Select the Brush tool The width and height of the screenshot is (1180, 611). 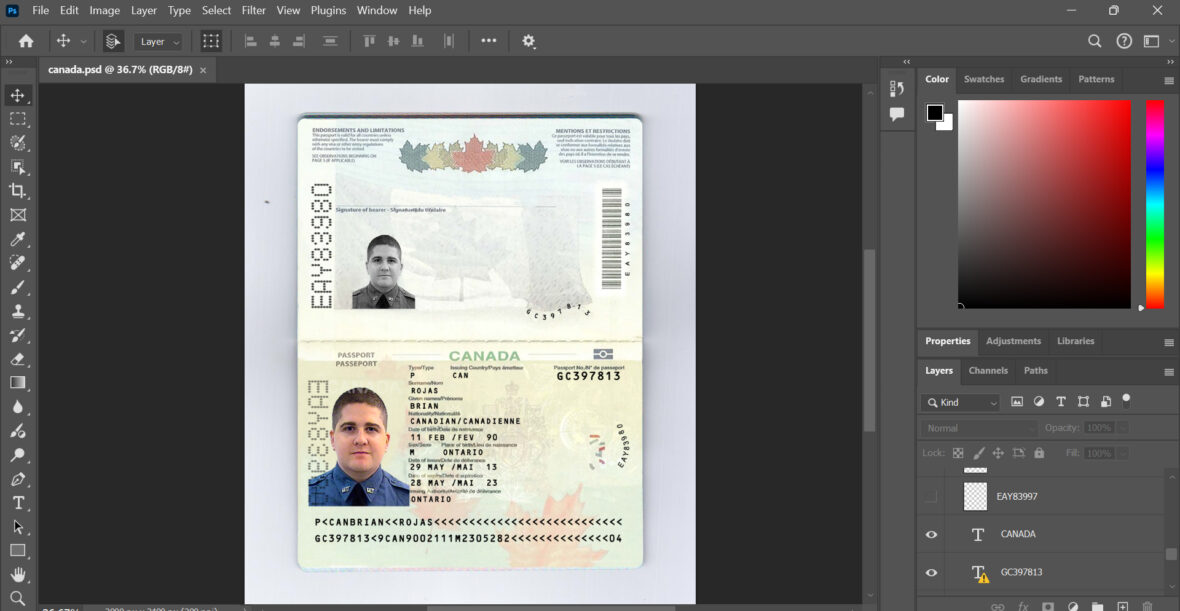17,287
